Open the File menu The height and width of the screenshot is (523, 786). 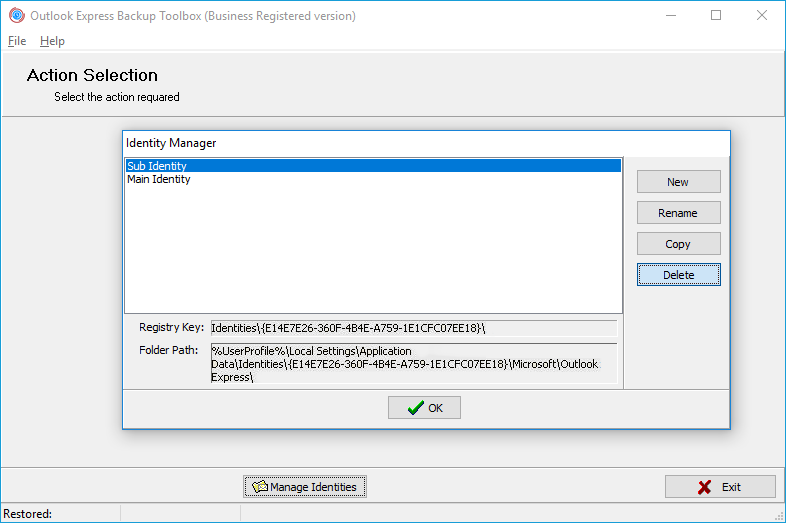17,41
